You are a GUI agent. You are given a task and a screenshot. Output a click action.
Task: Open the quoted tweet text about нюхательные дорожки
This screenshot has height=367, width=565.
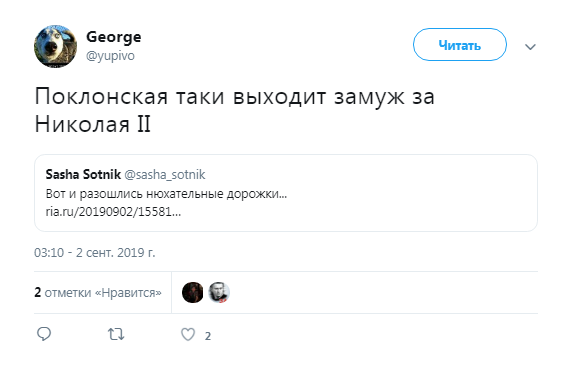pos(166,194)
